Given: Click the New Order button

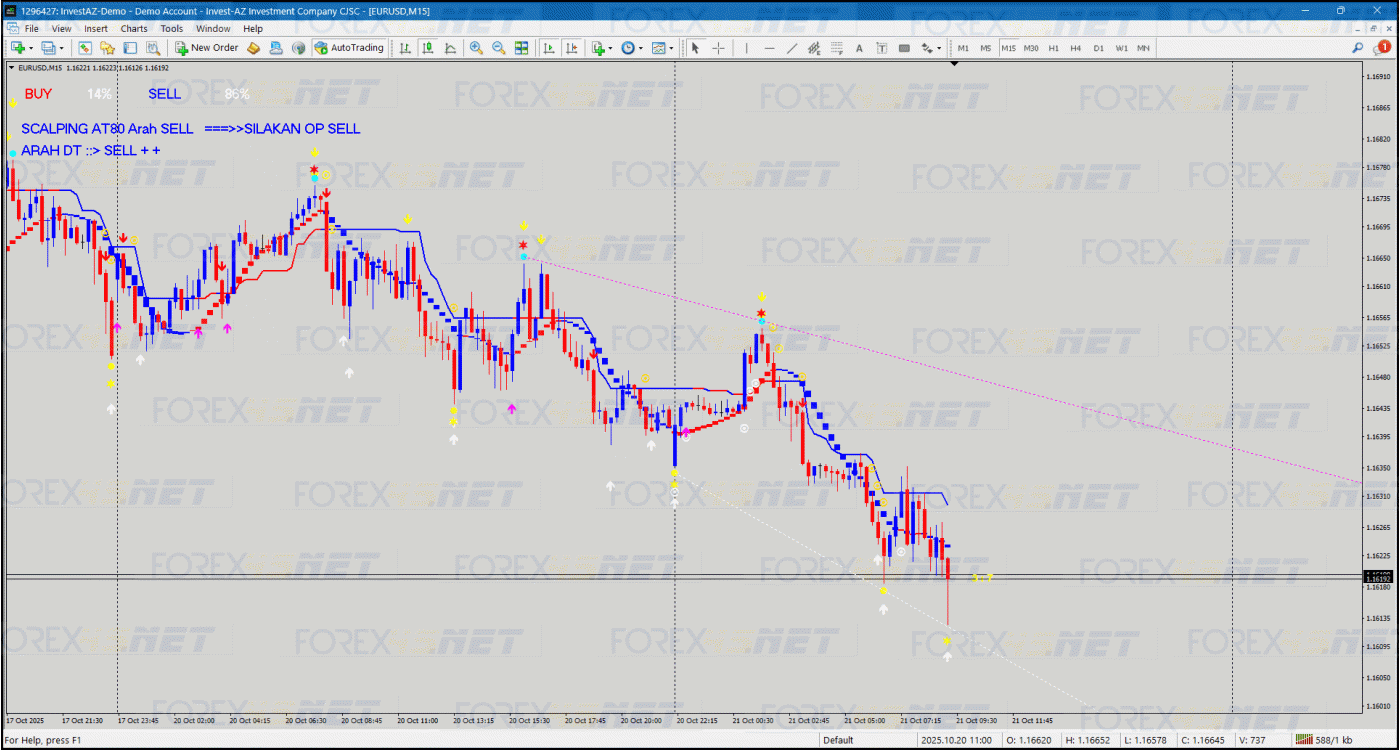Looking at the screenshot, I should tap(206, 48).
